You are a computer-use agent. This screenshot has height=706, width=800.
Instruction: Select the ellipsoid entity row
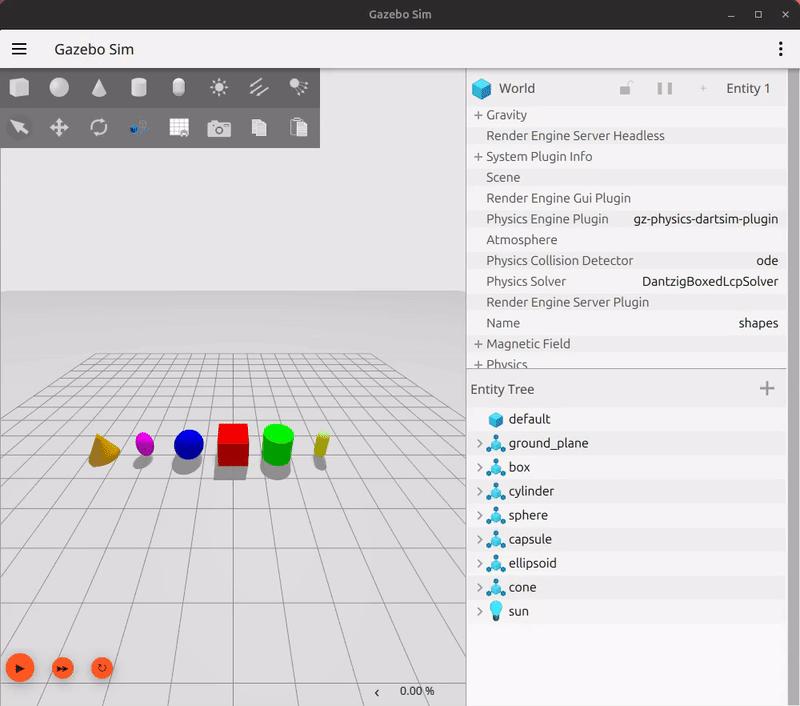[627, 563]
